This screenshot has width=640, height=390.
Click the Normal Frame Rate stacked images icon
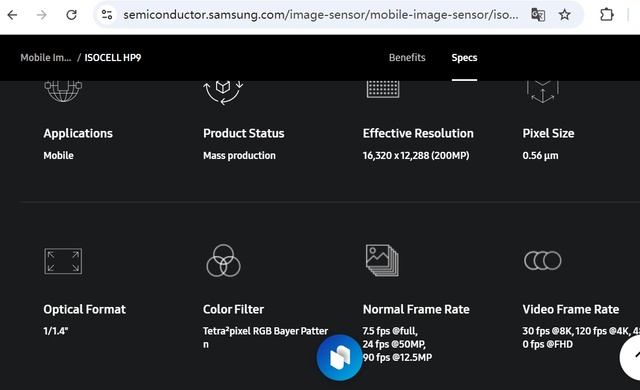coord(382,260)
